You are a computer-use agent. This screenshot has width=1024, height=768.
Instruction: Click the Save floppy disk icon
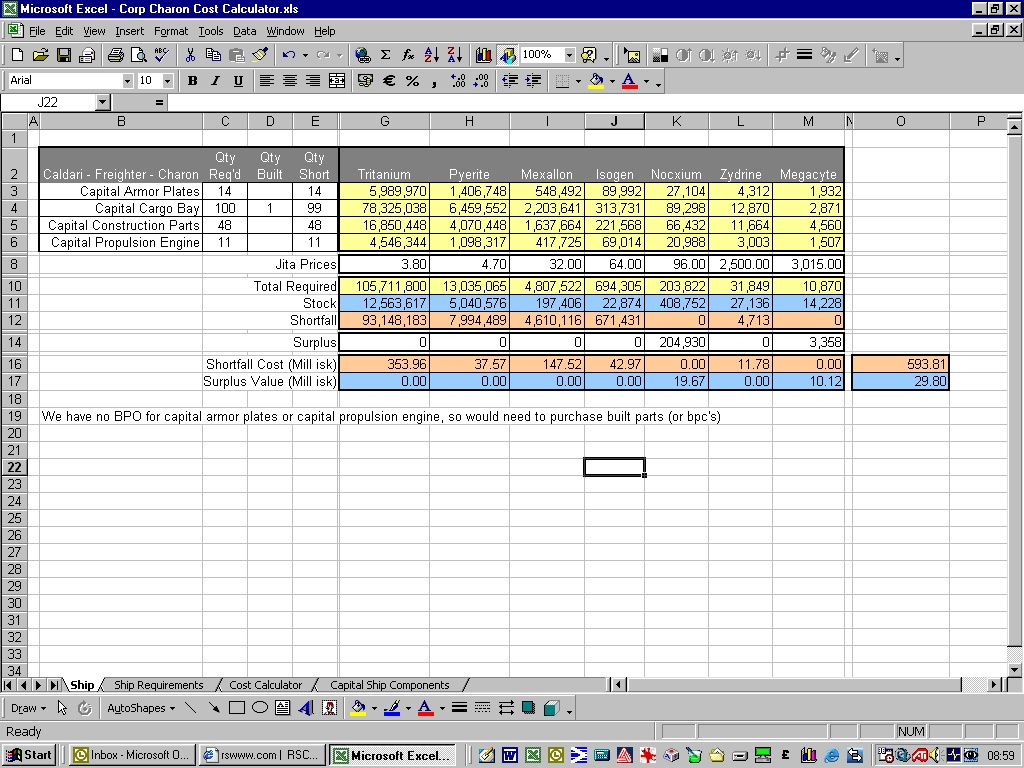pyautogui.click(x=63, y=55)
